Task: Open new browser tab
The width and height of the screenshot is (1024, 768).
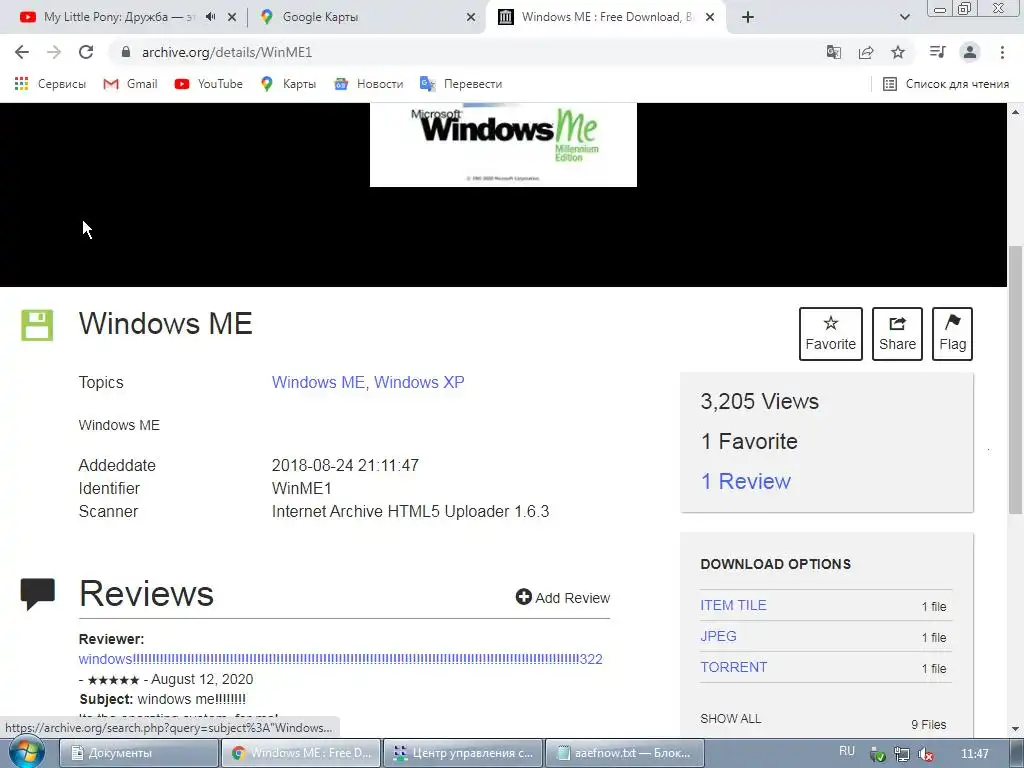Action: point(748,17)
